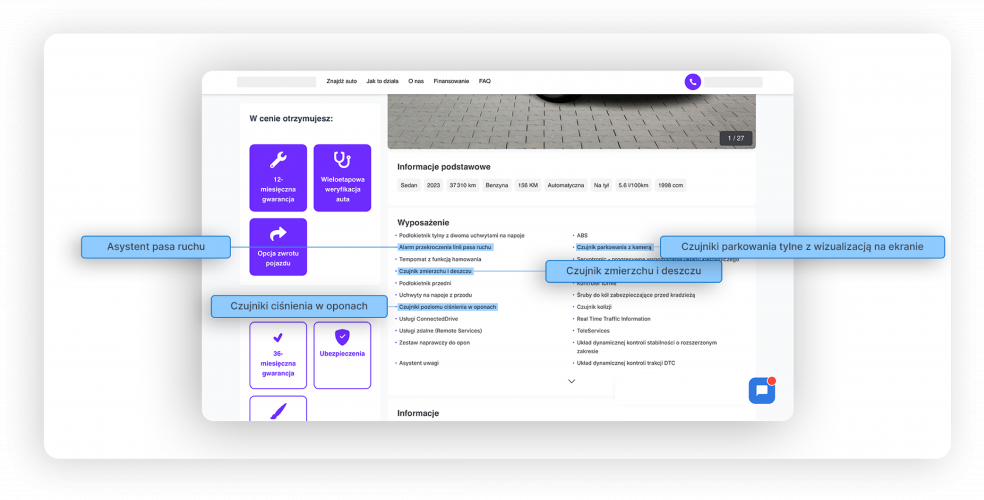Open the Finansowanie menu item
Screen dimensions: 984x500
tap(451, 82)
